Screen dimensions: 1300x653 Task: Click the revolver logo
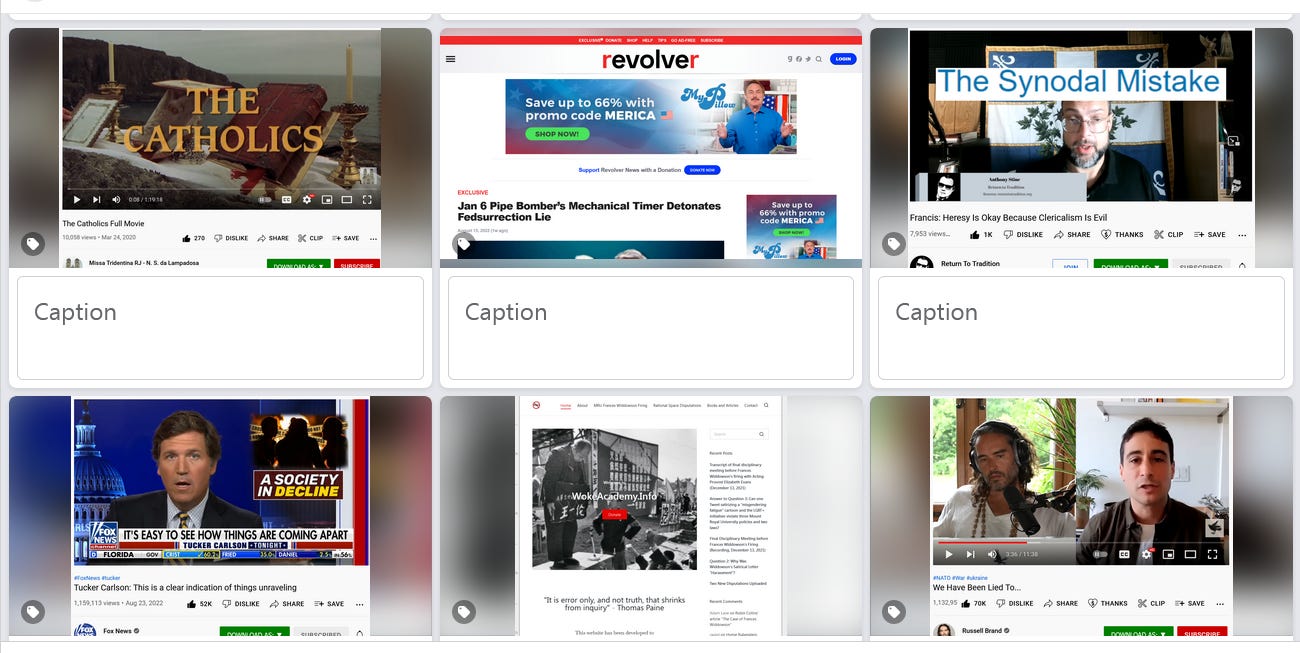[x=650, y=60]
